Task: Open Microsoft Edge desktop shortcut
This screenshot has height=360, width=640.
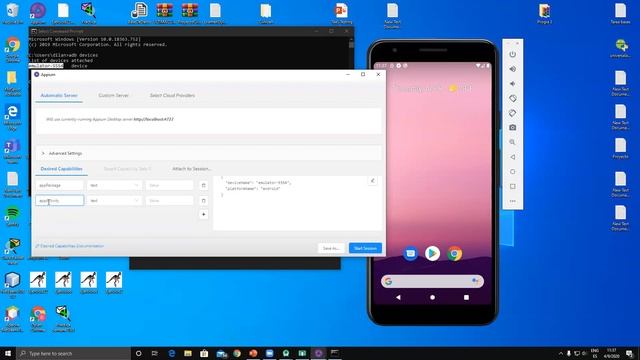Action: (13, 117)
